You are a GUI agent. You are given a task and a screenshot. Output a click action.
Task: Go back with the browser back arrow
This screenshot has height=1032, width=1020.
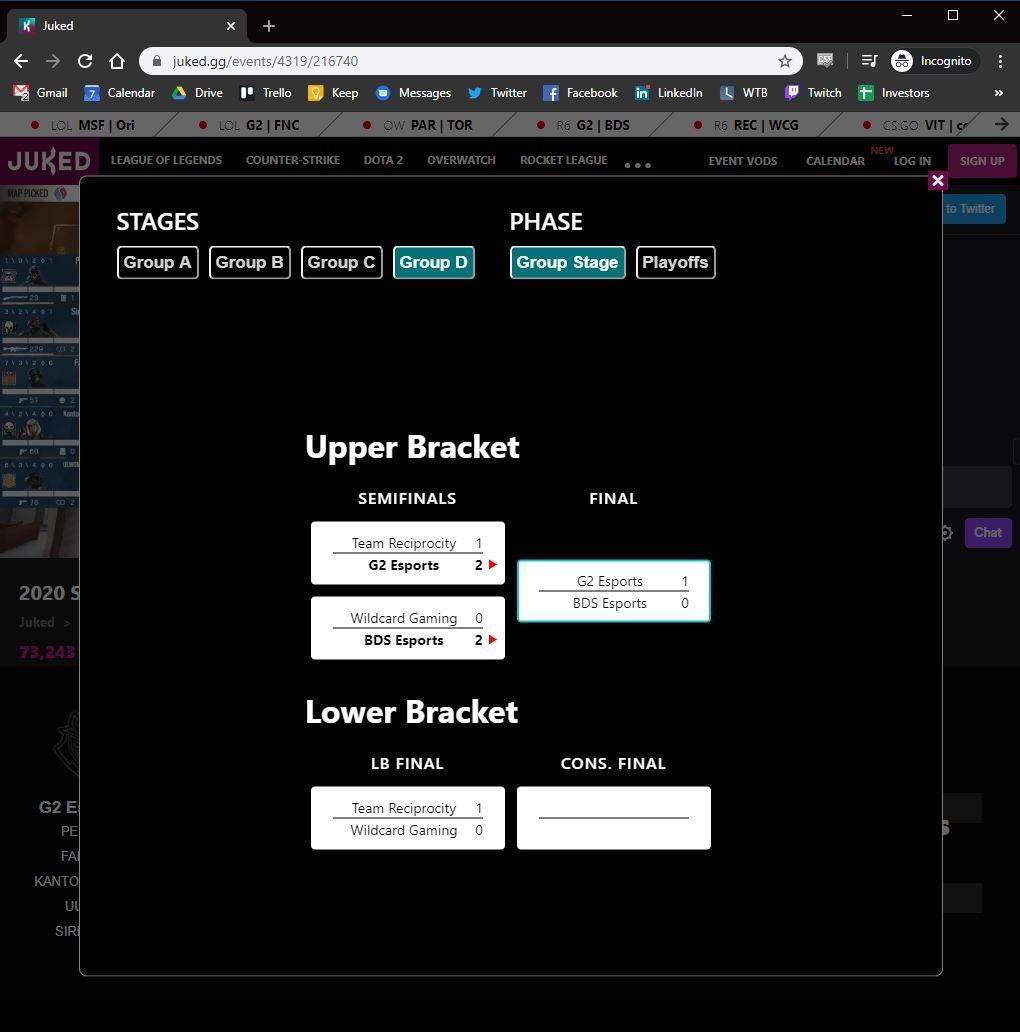(x=21, y=61)
